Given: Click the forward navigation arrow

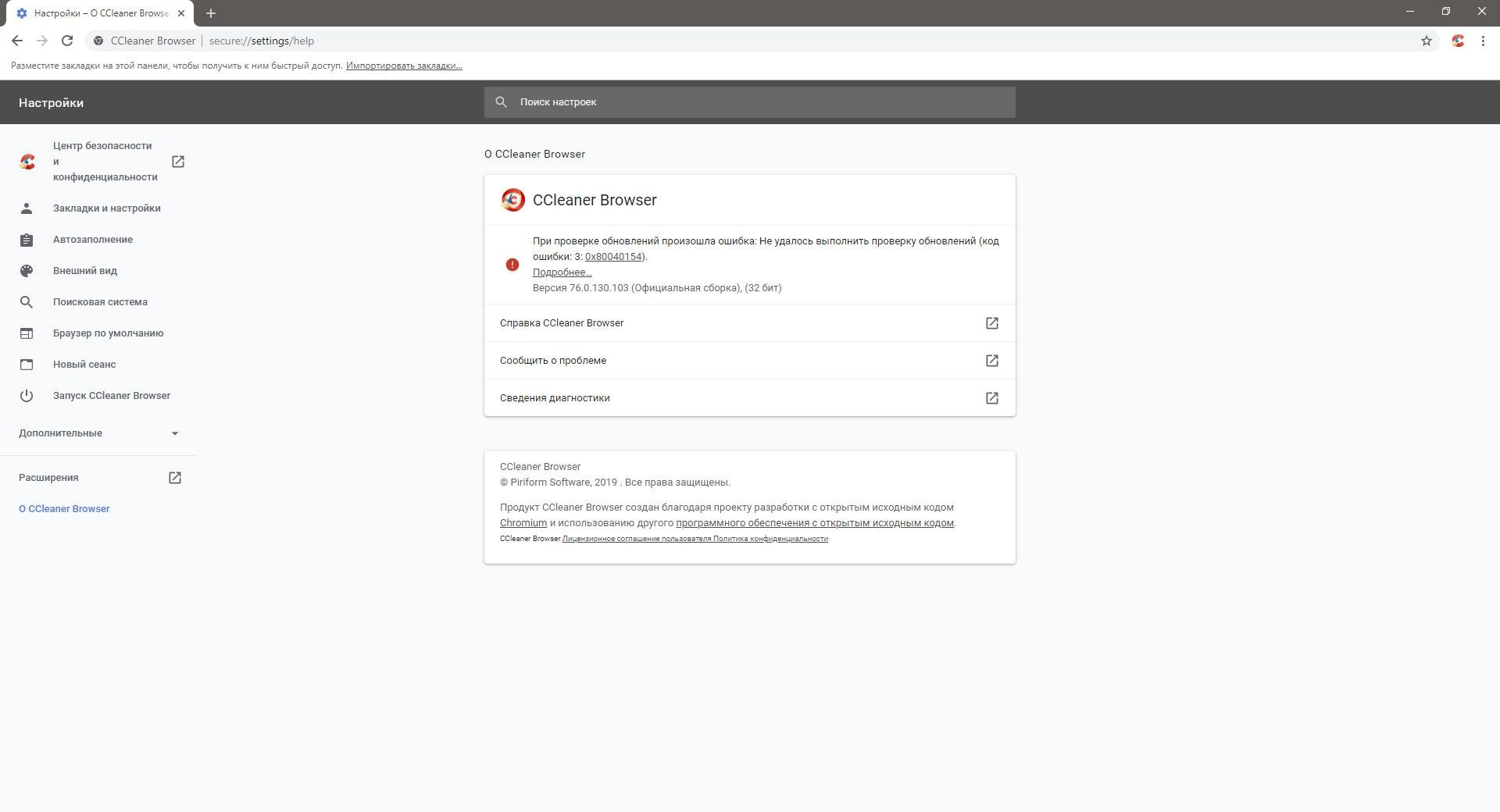Looking at the screenshot, I should [42, 41].
